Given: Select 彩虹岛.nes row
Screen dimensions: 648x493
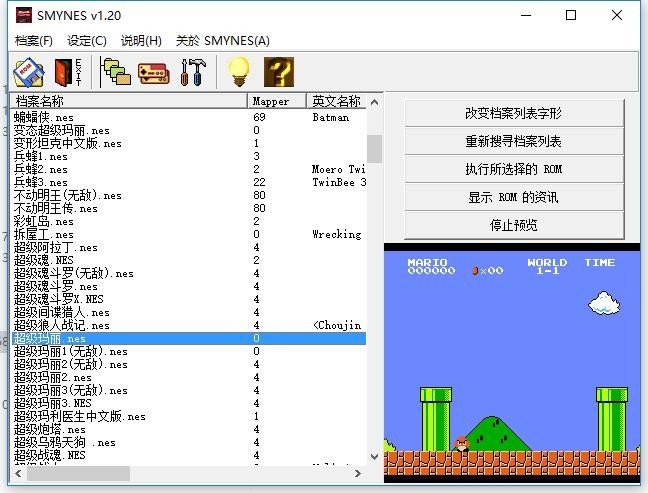Looking at the screenshot, I should pos(188,221).
